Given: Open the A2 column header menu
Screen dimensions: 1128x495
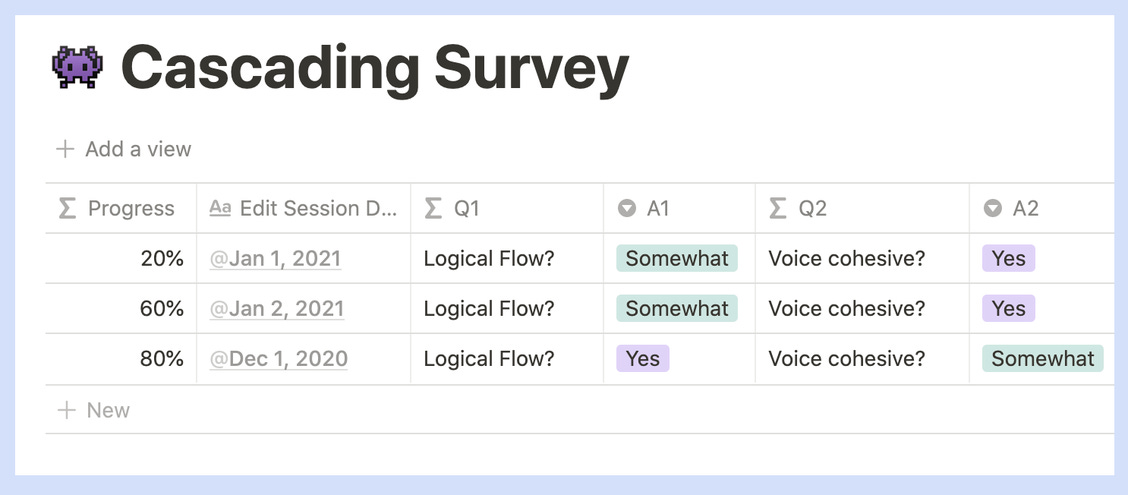Looking at the screenshot, I should pos(1041,209).
